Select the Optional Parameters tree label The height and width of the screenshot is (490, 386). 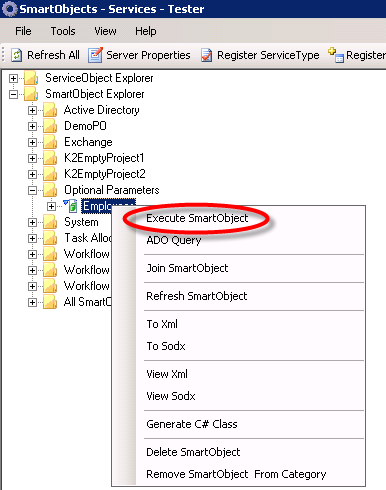[112, 190]
